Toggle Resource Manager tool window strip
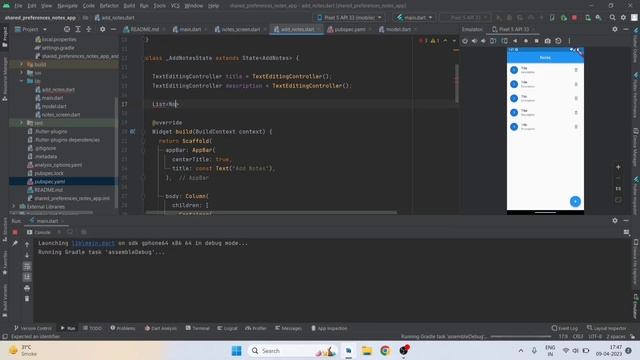 [5, 79]
